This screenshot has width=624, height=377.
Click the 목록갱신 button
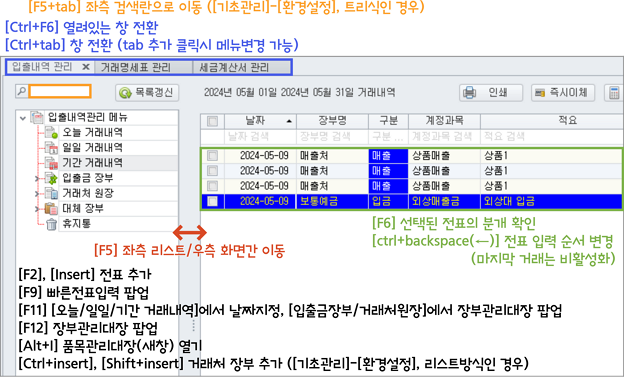tap(147, 93)
